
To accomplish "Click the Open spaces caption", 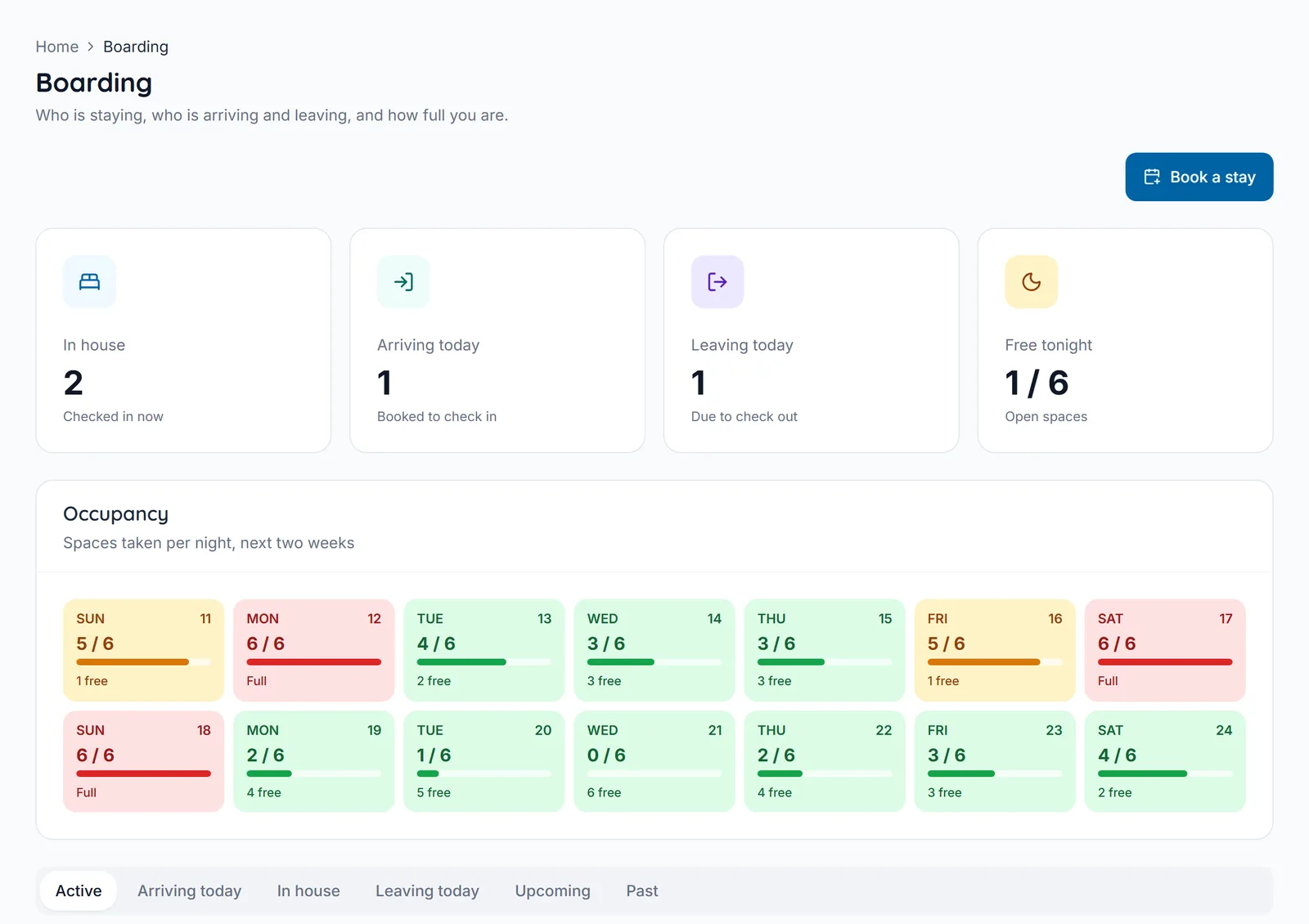I will point(1046,416).
